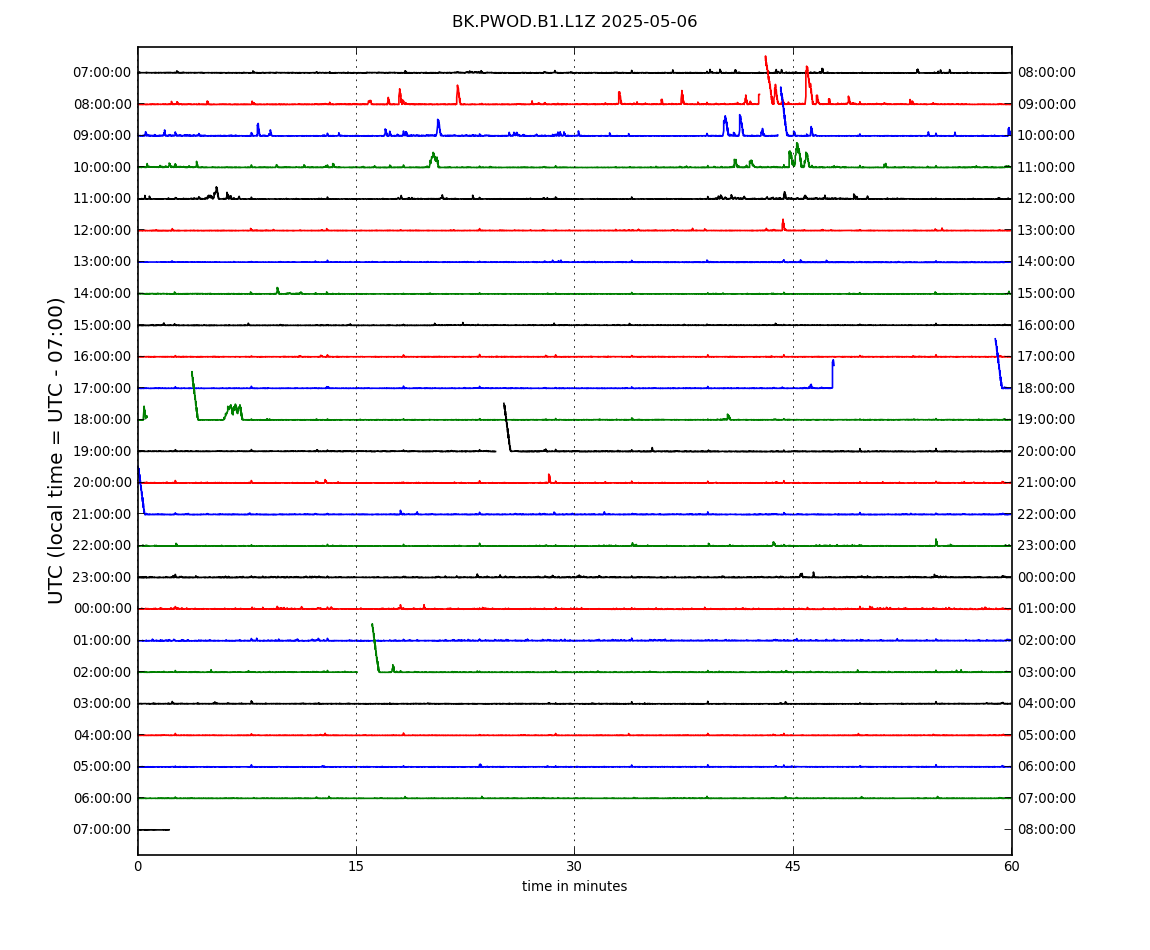Click the 'time in minutes' axis label
Screen dimensions: 1150x950
574,886
